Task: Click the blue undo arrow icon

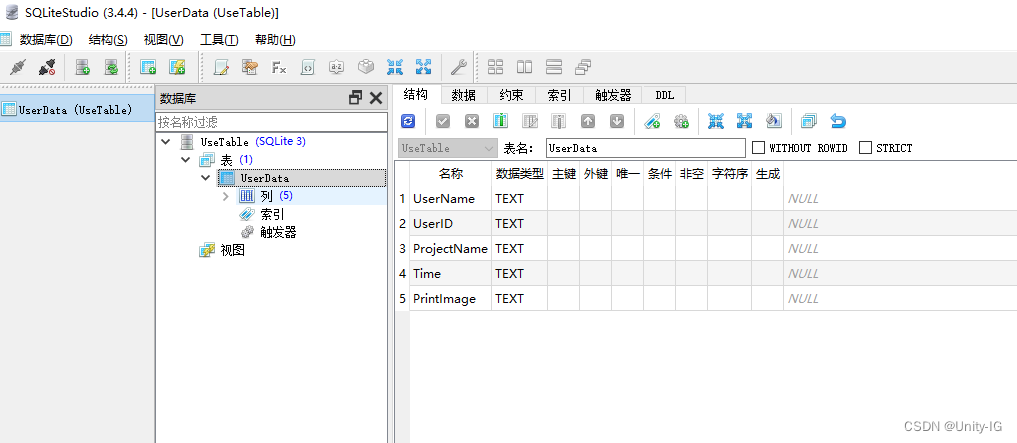Action: click(838, 121)
